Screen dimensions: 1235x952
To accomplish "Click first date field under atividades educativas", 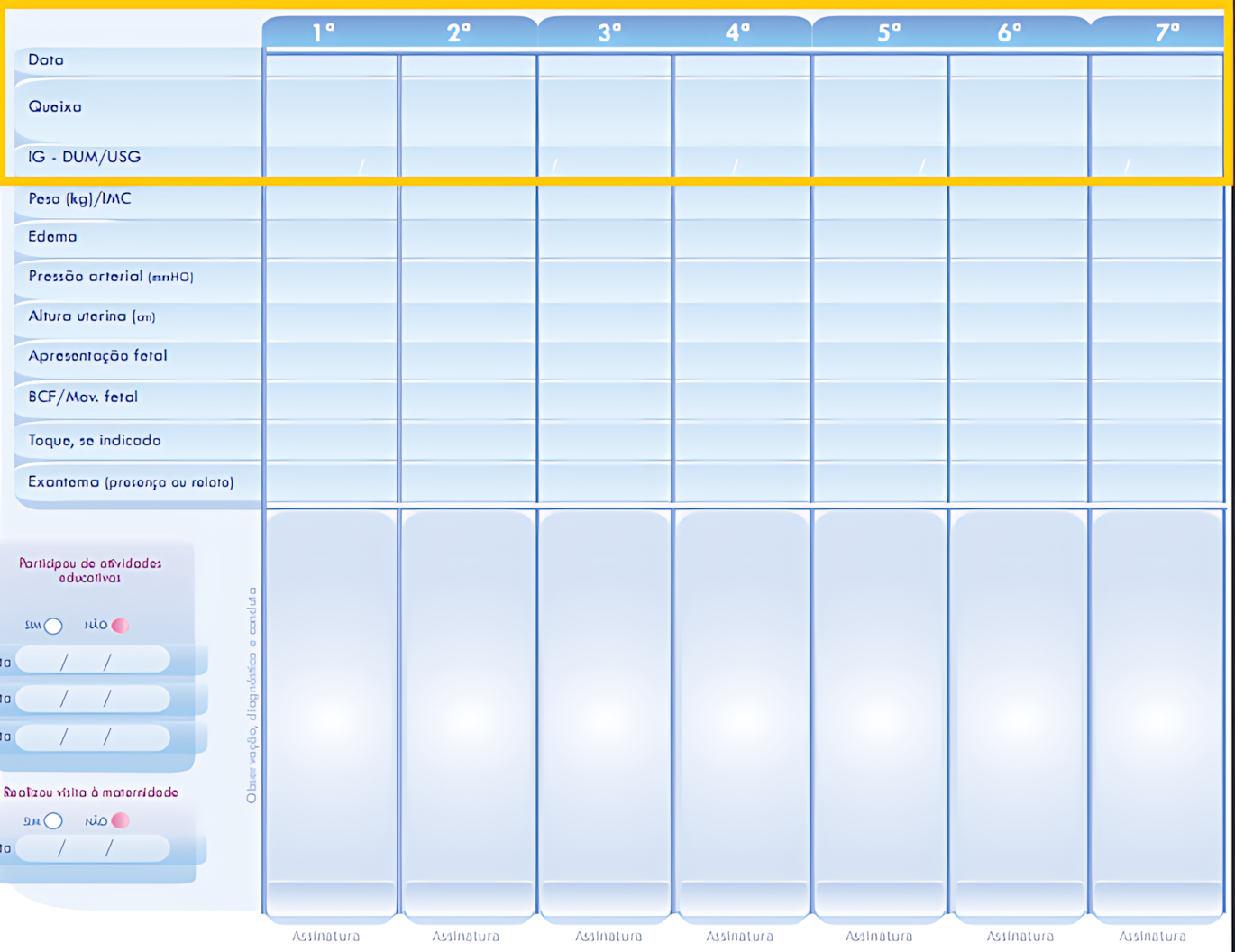I will [92, 662].
